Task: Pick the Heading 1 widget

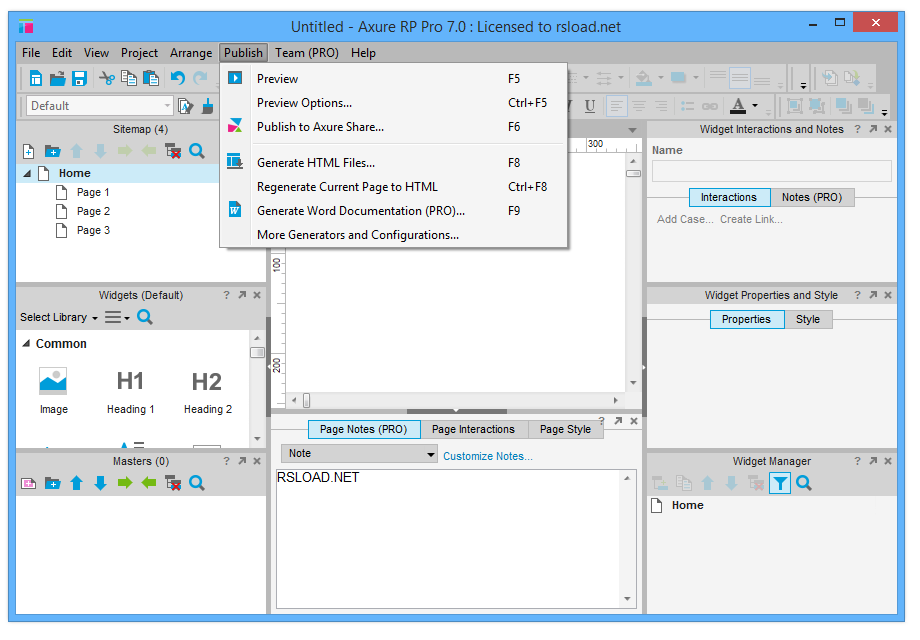Action: pyautogui.click(x=130, y=392)
